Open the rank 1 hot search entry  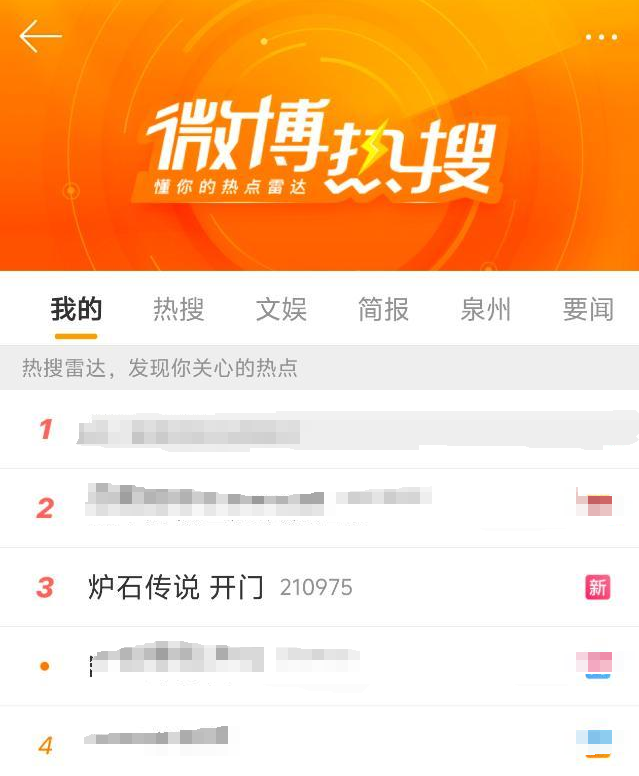pos(319,429)
